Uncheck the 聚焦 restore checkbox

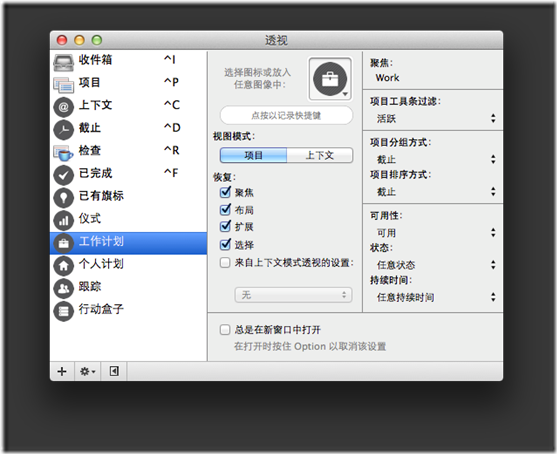(225, 193)
